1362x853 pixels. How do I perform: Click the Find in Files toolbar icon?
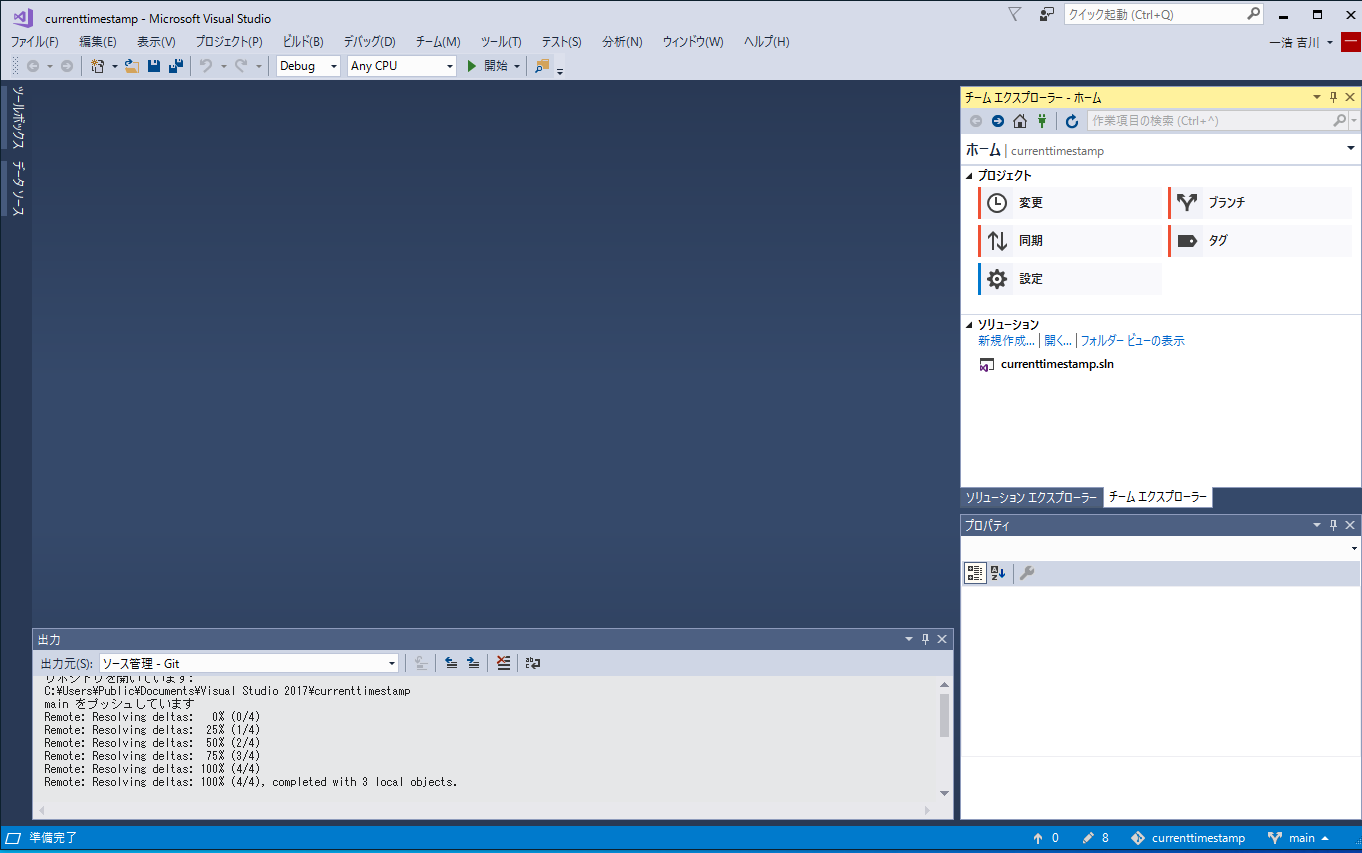[x=542, y=66]
